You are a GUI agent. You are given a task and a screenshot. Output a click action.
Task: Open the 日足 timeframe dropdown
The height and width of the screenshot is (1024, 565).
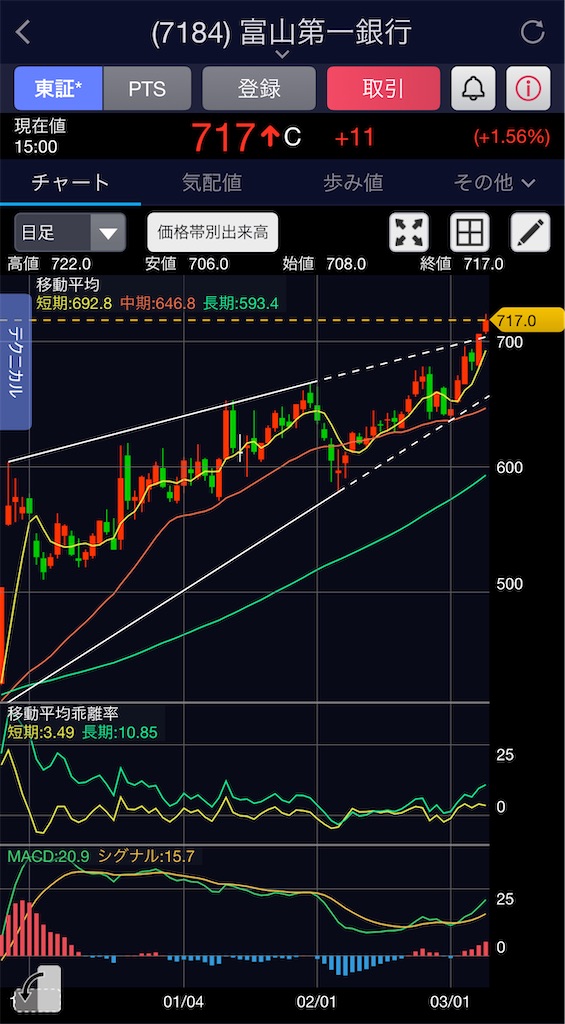[69, 232]
